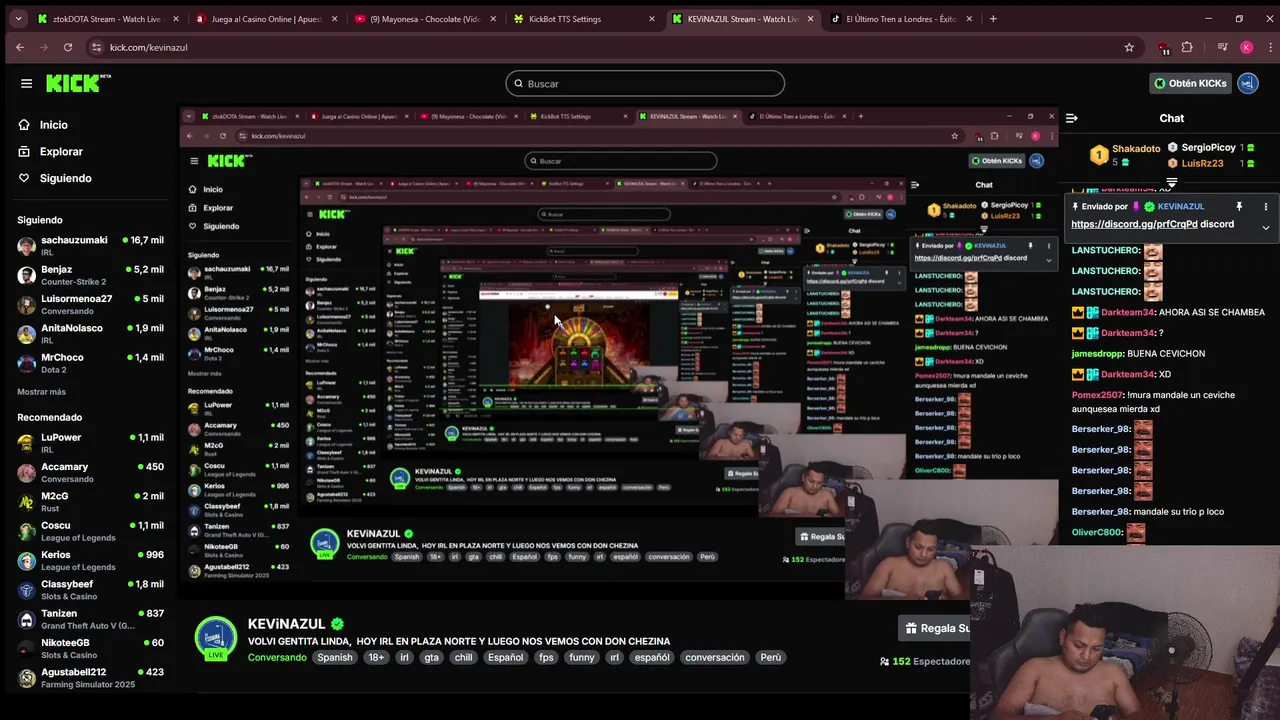Click the kick.com/kevinazul address bar

point(147,47)
